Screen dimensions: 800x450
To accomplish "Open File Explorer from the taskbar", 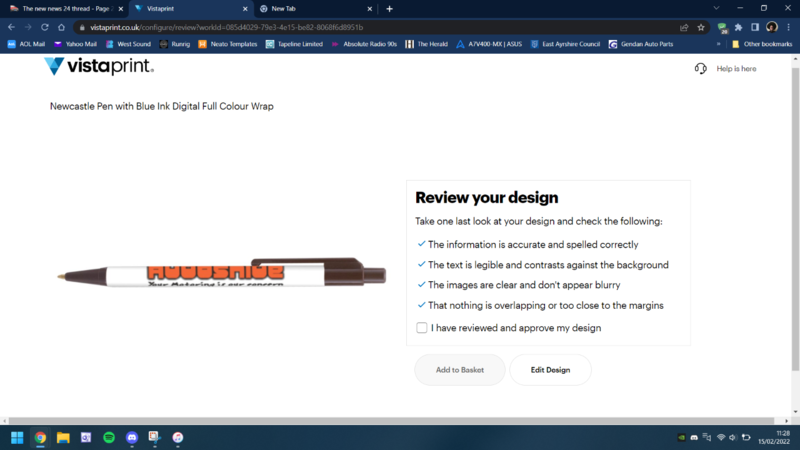I will point(63,437).
